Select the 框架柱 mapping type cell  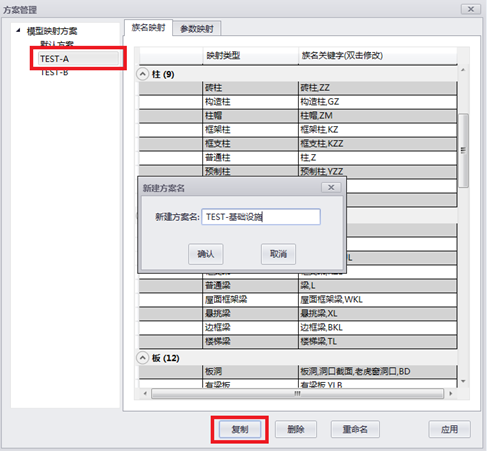[x=250, y=130]
